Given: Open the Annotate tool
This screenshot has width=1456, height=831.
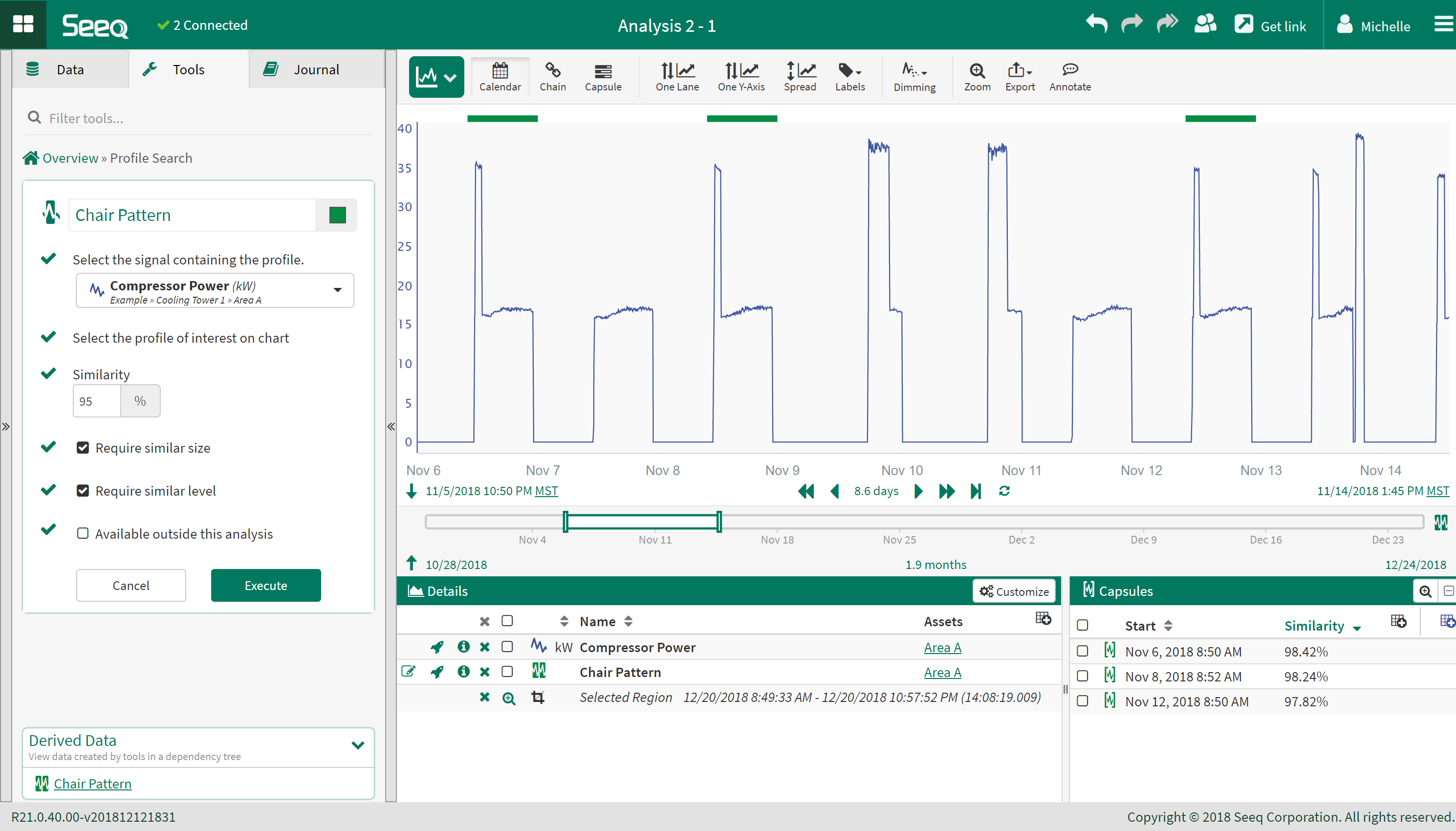Looking at the screenshot, I should (x=1070, y=76).
